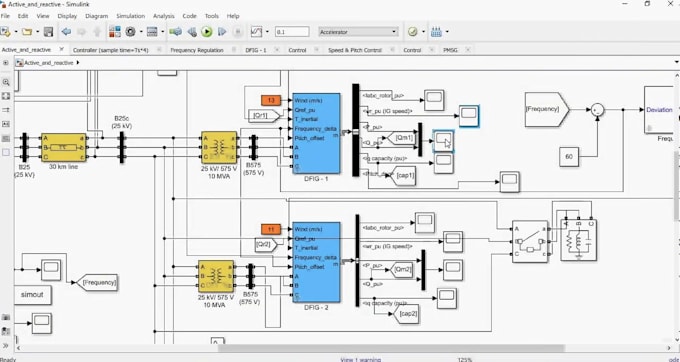Viewport: 680px width, 362px height.
Task: Open dropdown arrow beside record icon
Action: click(x=267, y=32)
